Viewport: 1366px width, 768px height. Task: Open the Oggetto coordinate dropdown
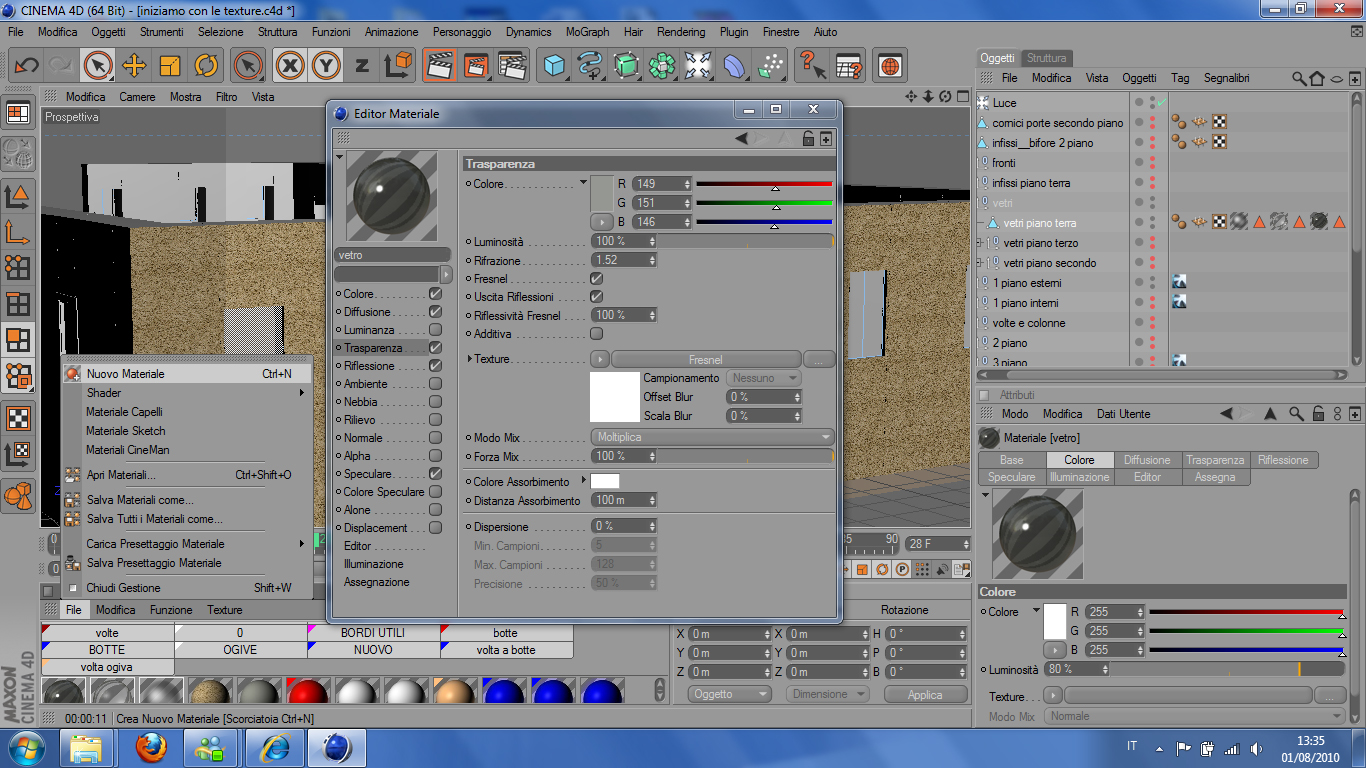(x=730, y=694)
